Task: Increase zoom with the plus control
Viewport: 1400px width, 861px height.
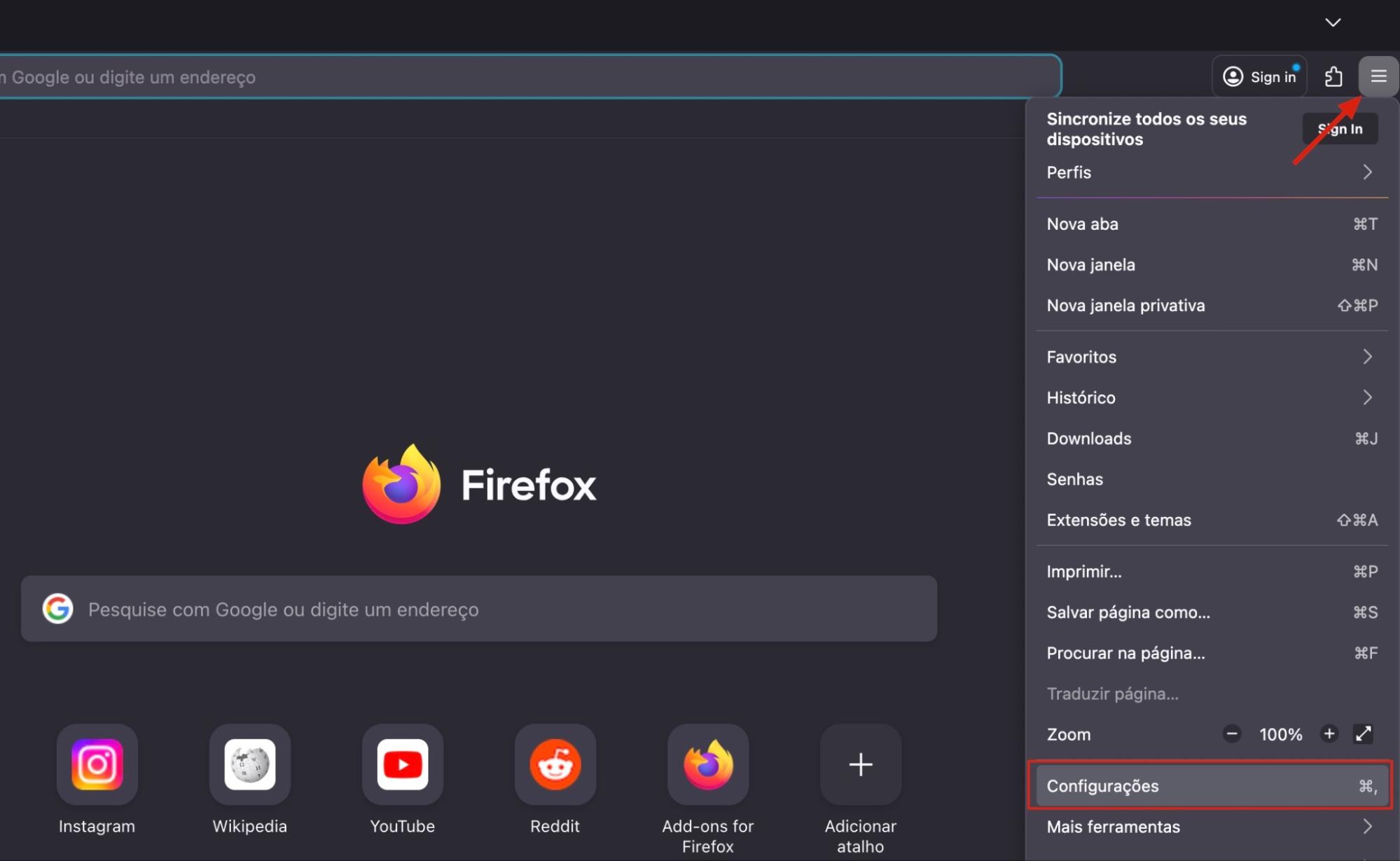Action: (1330, 734)
